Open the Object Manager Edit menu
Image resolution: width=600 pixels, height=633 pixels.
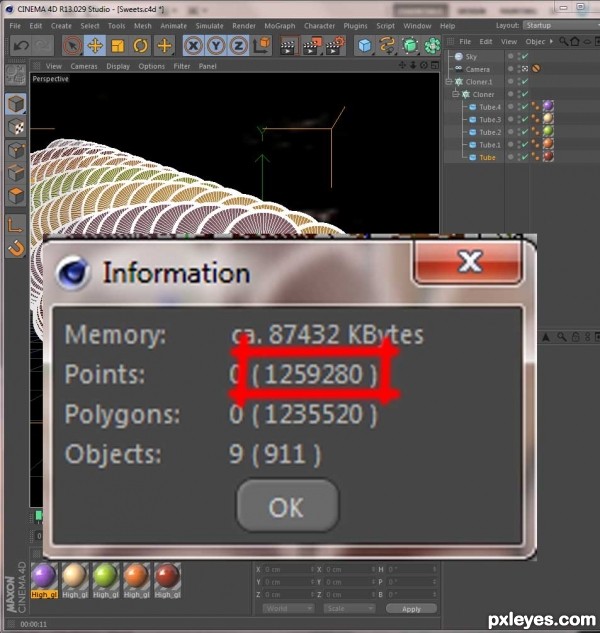click(486, 42)
